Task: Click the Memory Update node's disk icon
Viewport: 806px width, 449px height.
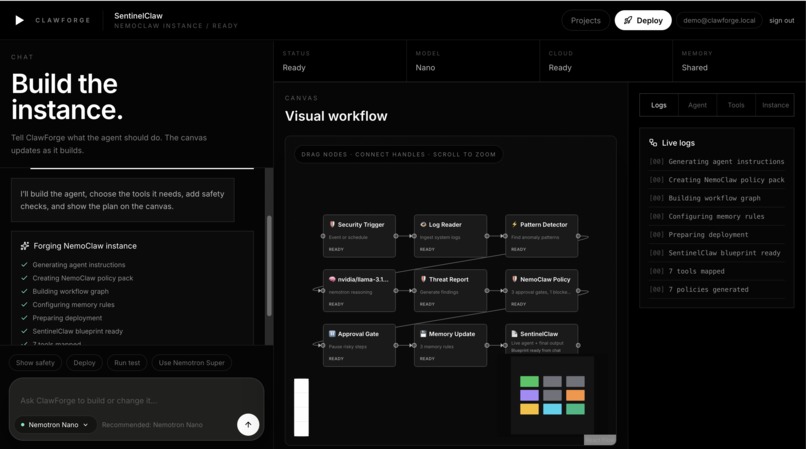Action: (423, 333)
